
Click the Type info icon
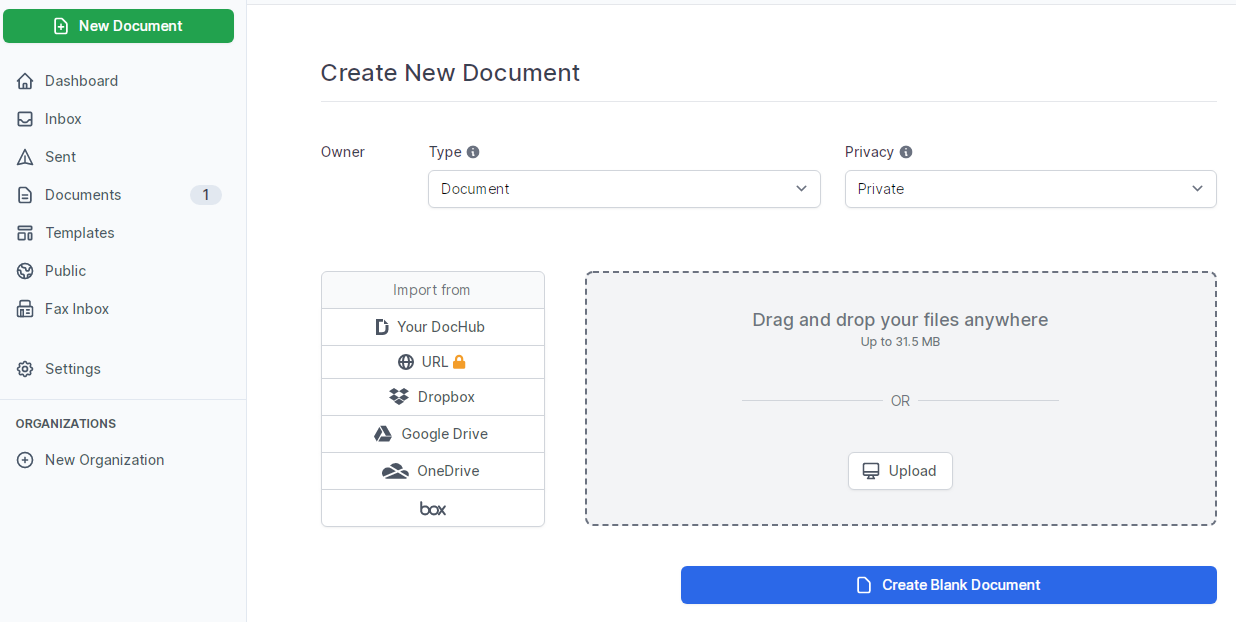(x=472, y=151)
